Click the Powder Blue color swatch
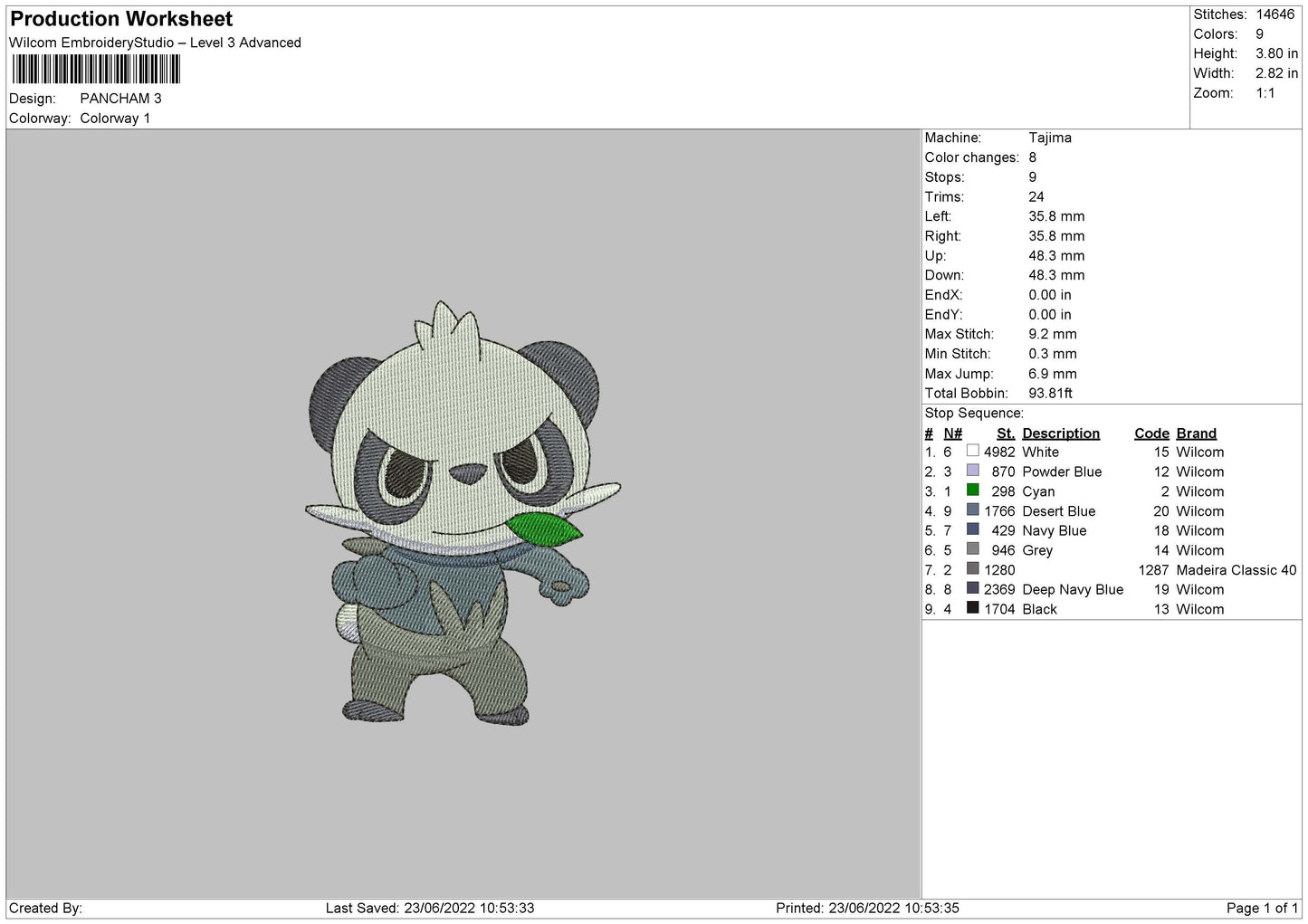1308x924 pixels. (x=972, y=471)
